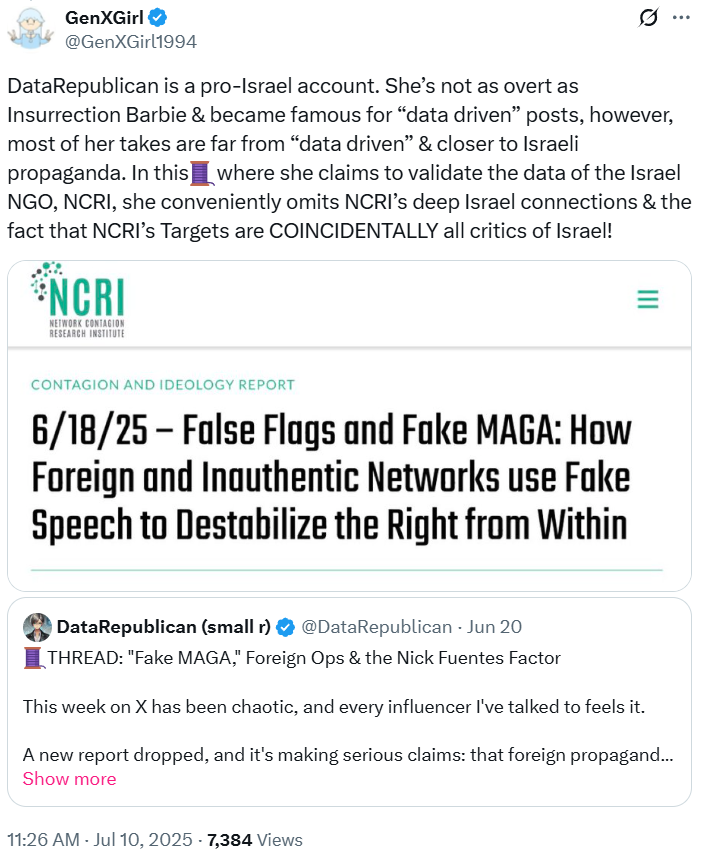The height and width of the screenshot is (857, 704).
Task: Click the NCRI logo in embedded image
Action: click(78, 300)
